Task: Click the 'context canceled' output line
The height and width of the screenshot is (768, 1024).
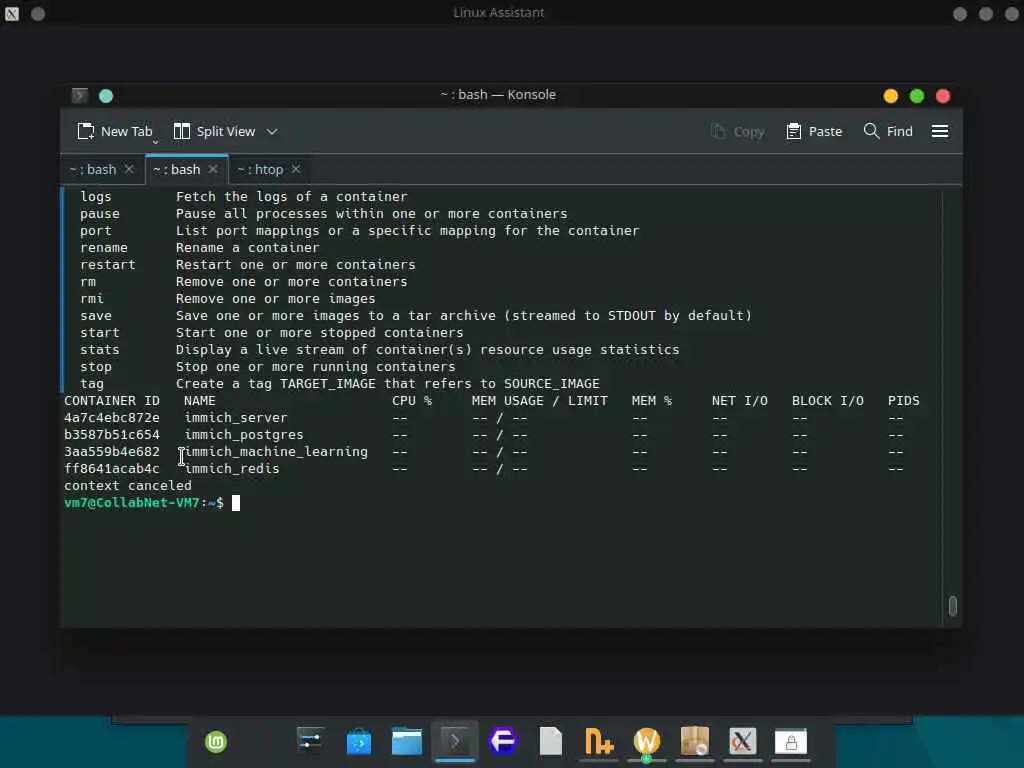Action: tap(128, 485)
